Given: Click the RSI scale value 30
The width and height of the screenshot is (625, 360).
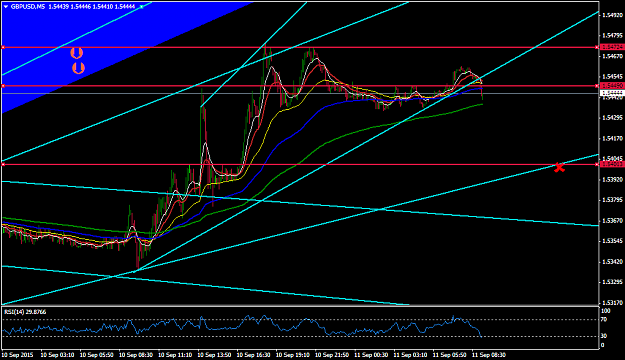Looking at the screenshot, I should tap(604, 336).
